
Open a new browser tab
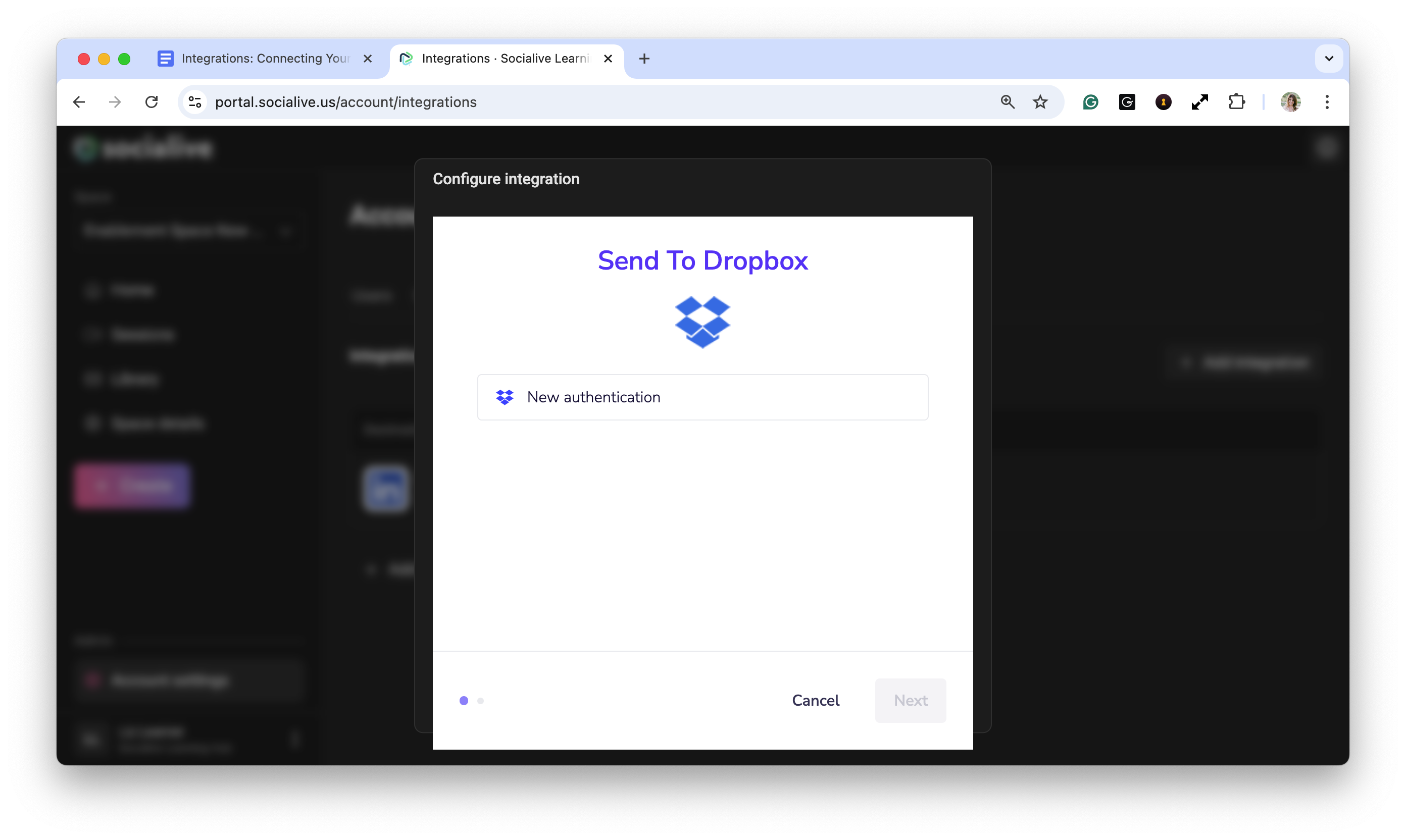click(644, 58)
